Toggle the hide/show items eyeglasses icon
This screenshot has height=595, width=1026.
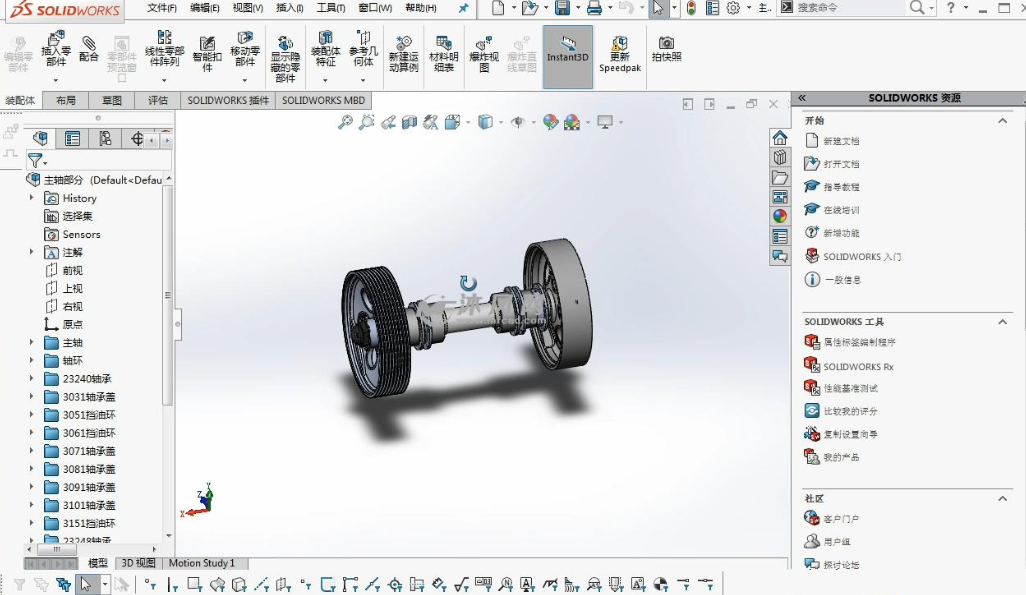point(517,122)
